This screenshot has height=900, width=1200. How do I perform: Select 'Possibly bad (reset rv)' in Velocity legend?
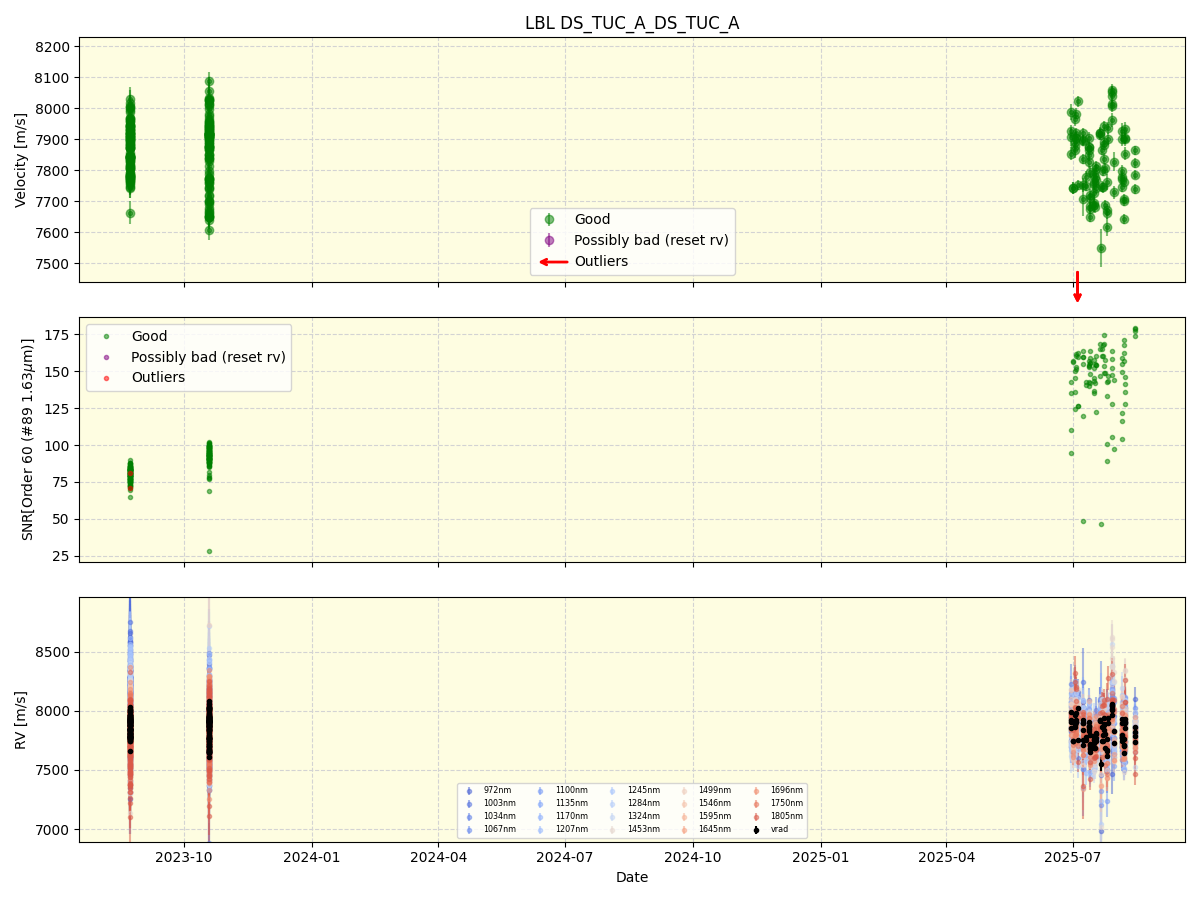(x=651, y=240)
